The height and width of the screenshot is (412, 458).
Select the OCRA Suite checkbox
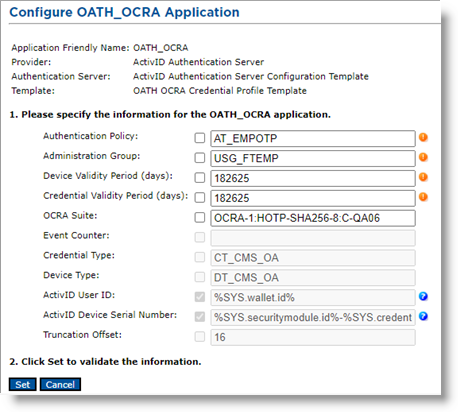tap(200, 218)
